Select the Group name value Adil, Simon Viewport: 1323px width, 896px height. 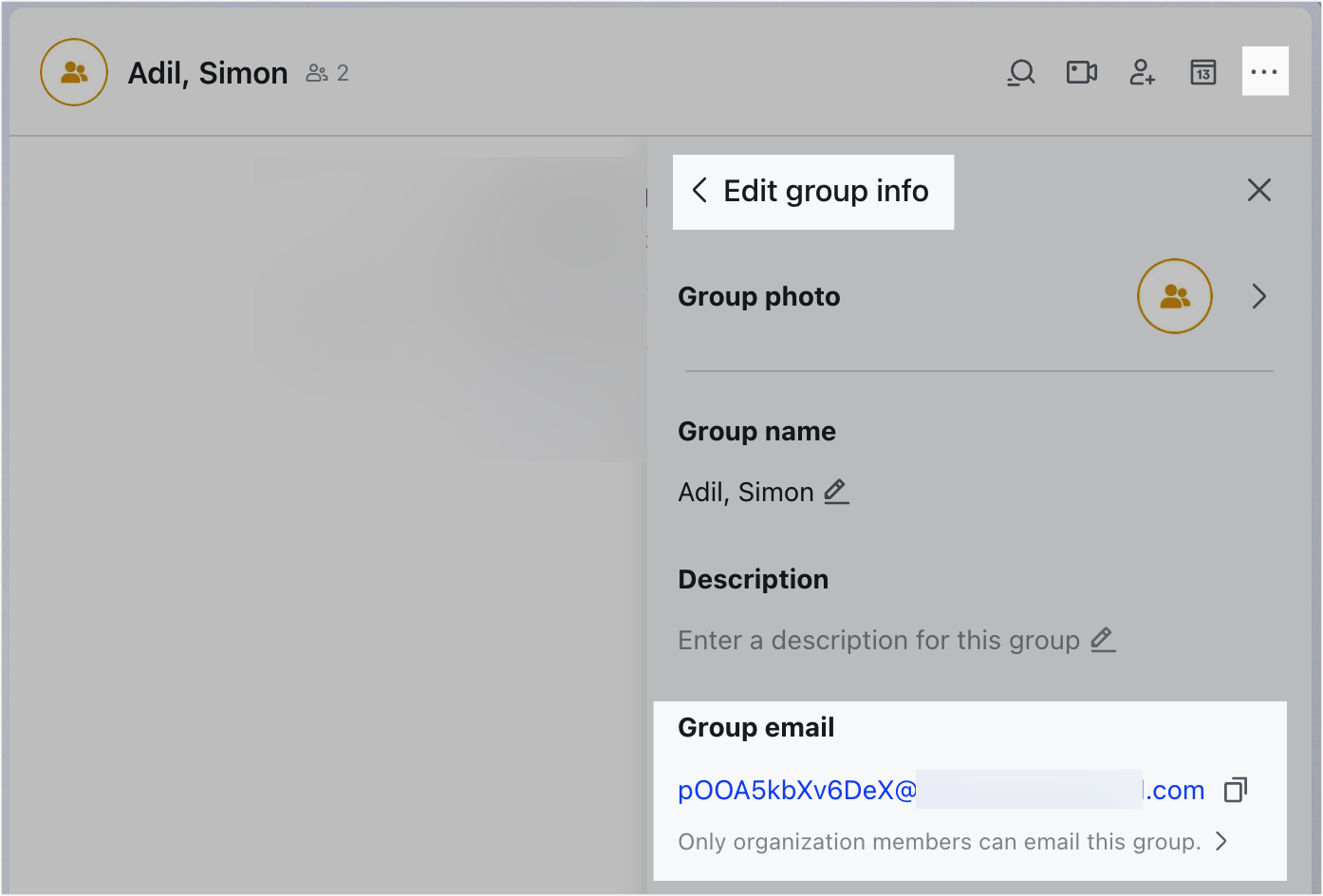(745, 492)
